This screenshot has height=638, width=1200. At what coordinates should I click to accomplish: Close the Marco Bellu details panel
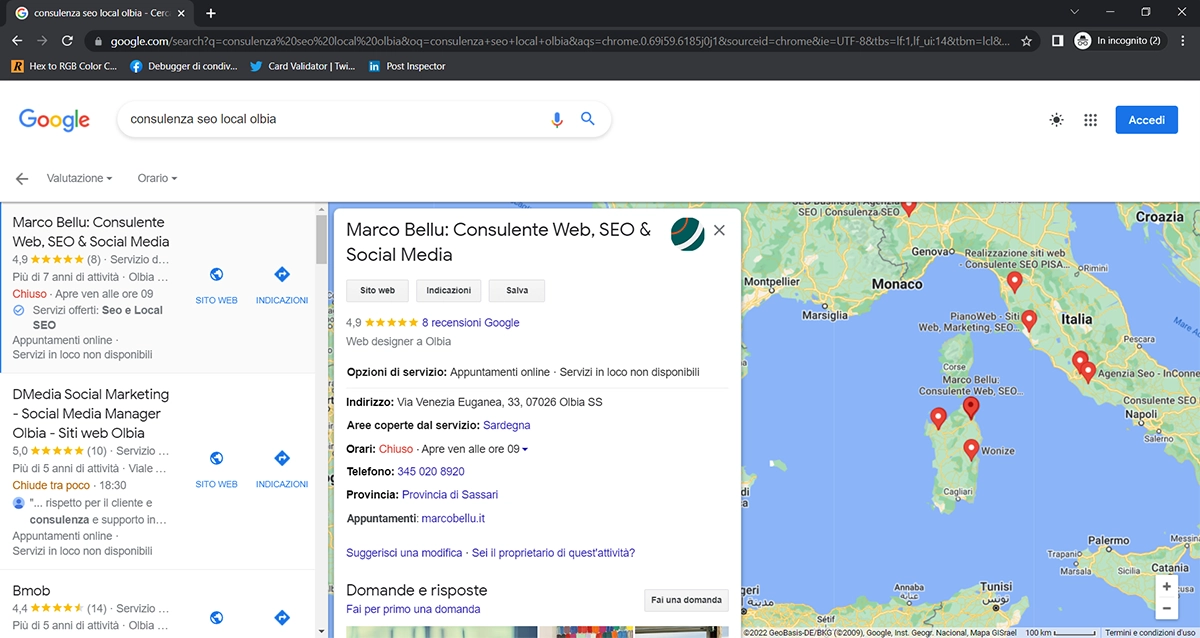click(719, 230)
